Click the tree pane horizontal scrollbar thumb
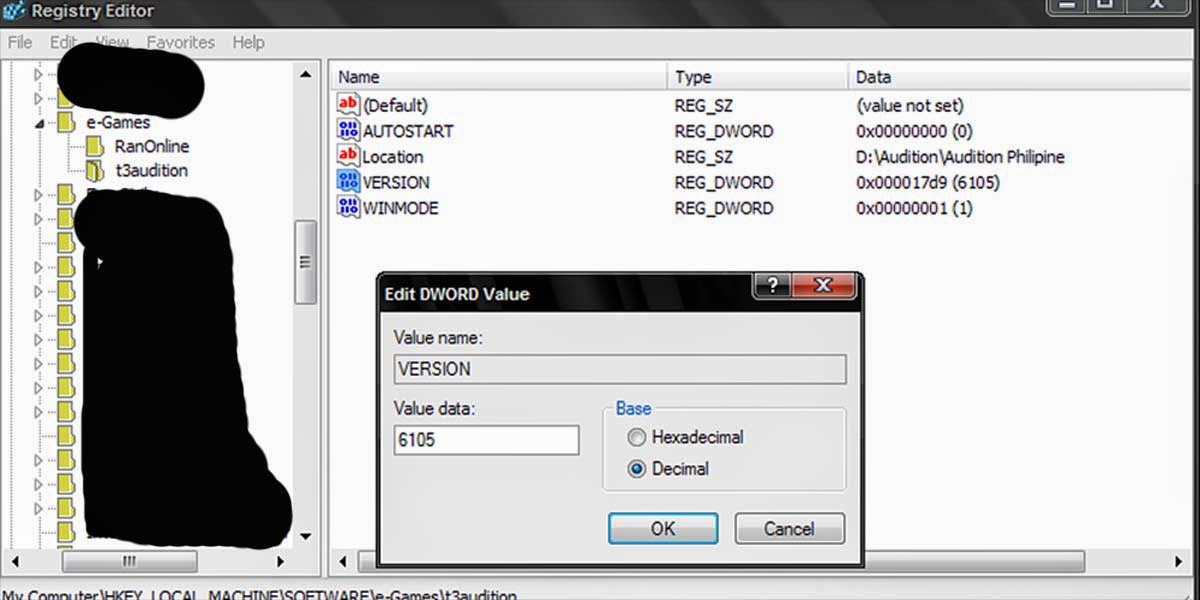 (129, 561)
